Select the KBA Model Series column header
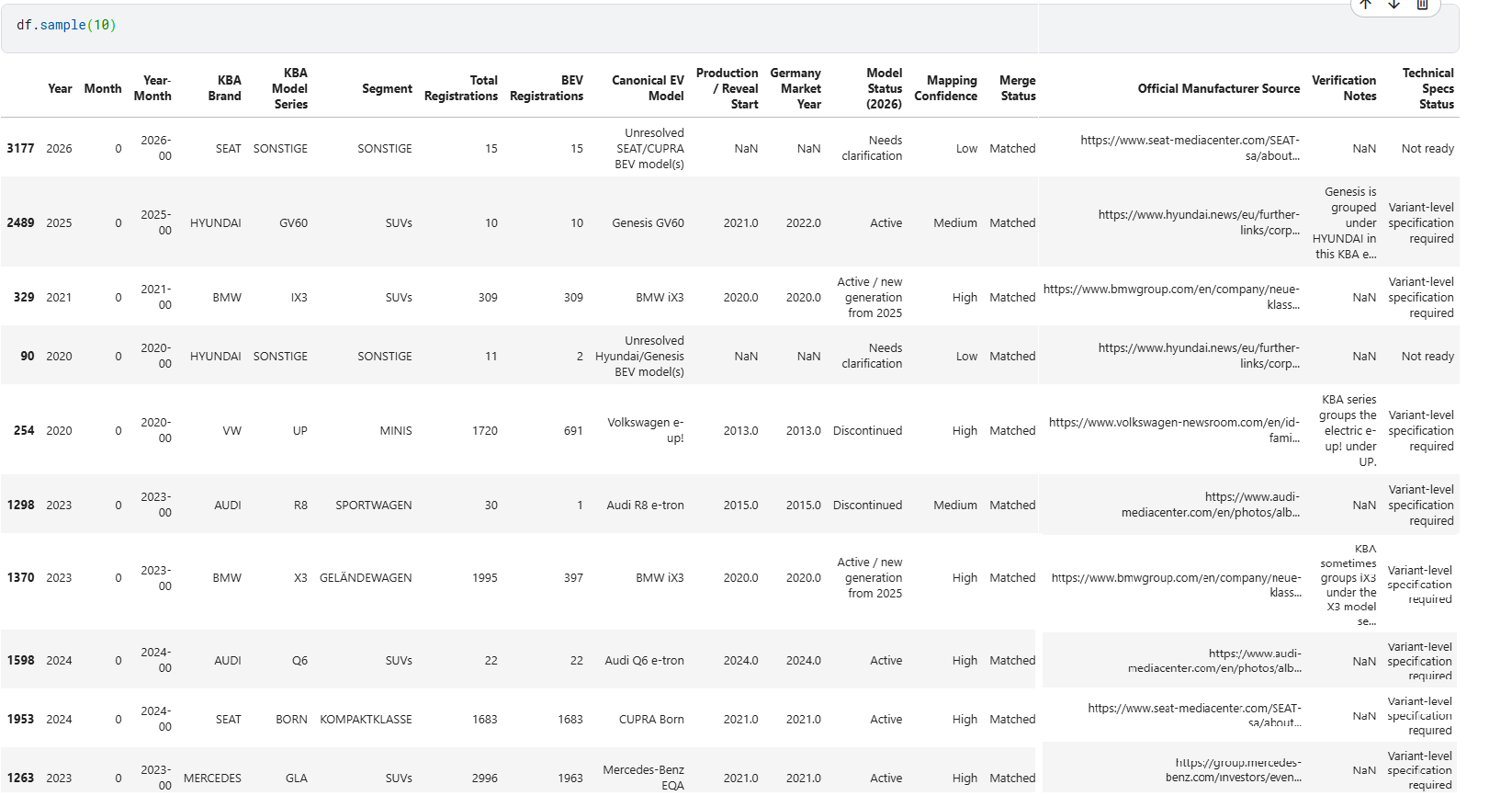Image resolution: width=1512 pixels, height=807 pixels. 290,88
